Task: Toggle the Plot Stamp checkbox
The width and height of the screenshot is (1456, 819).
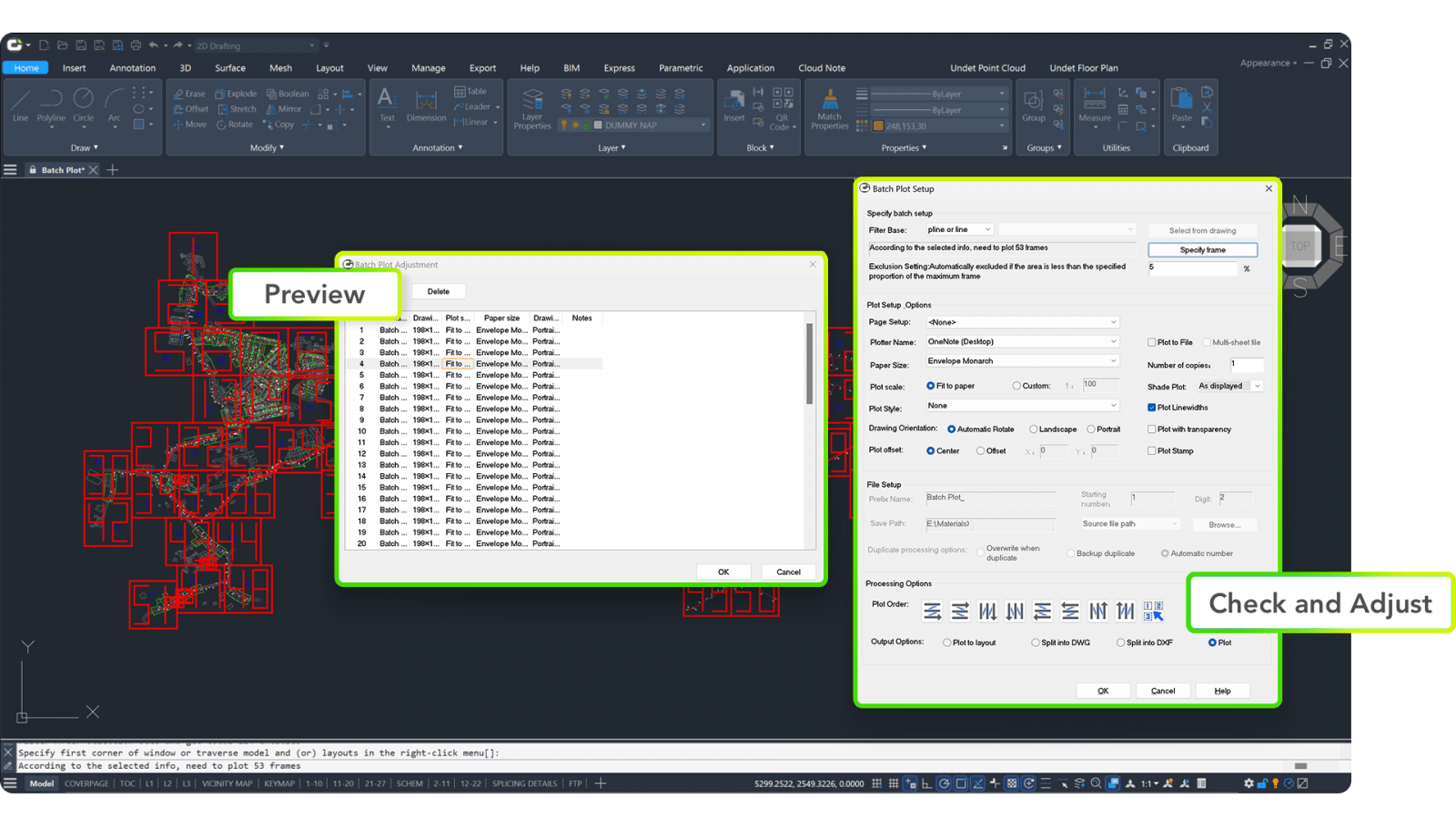Action: click(x=1152, y=450)
